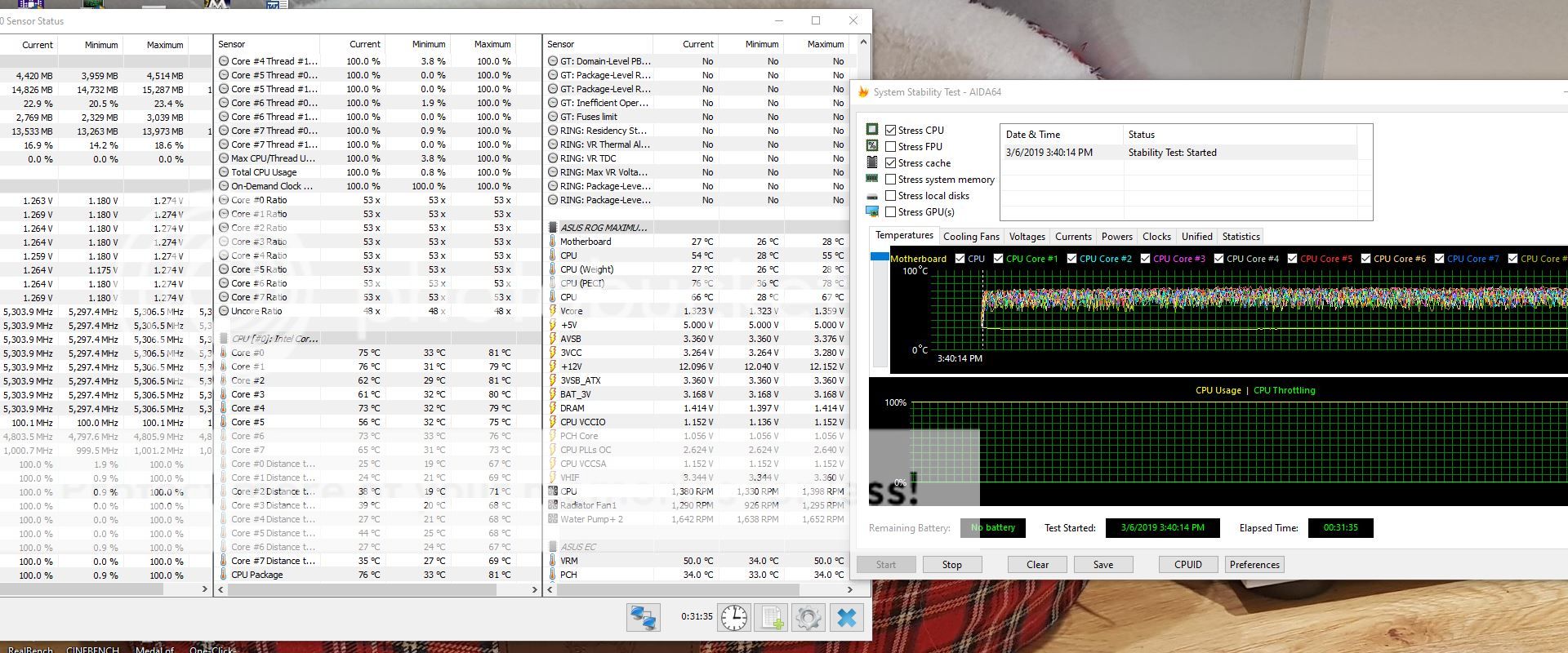Click the greyed Start button in AIDA64
The image size is (1568, 653).
(x=886, y=565)
